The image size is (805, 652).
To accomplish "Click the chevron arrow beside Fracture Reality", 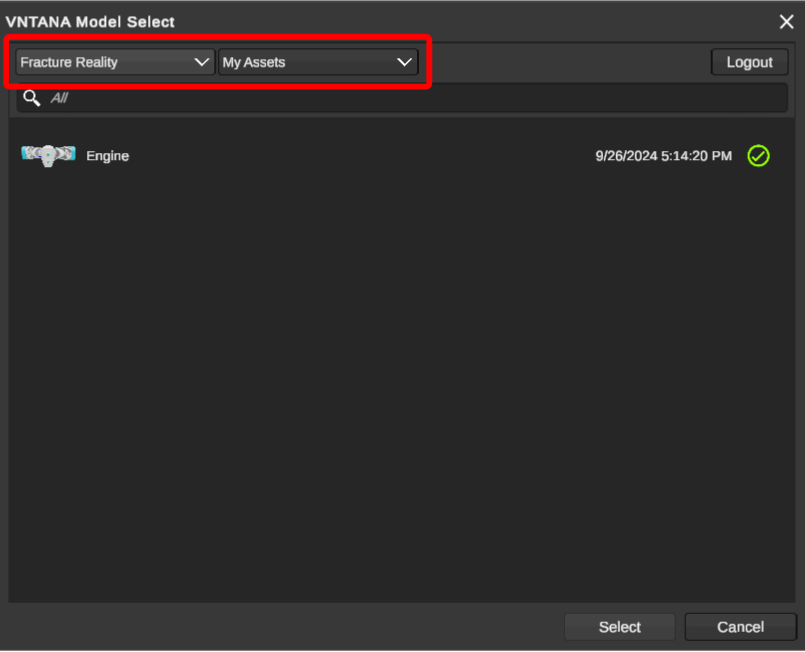I will (x=201, y=62).
